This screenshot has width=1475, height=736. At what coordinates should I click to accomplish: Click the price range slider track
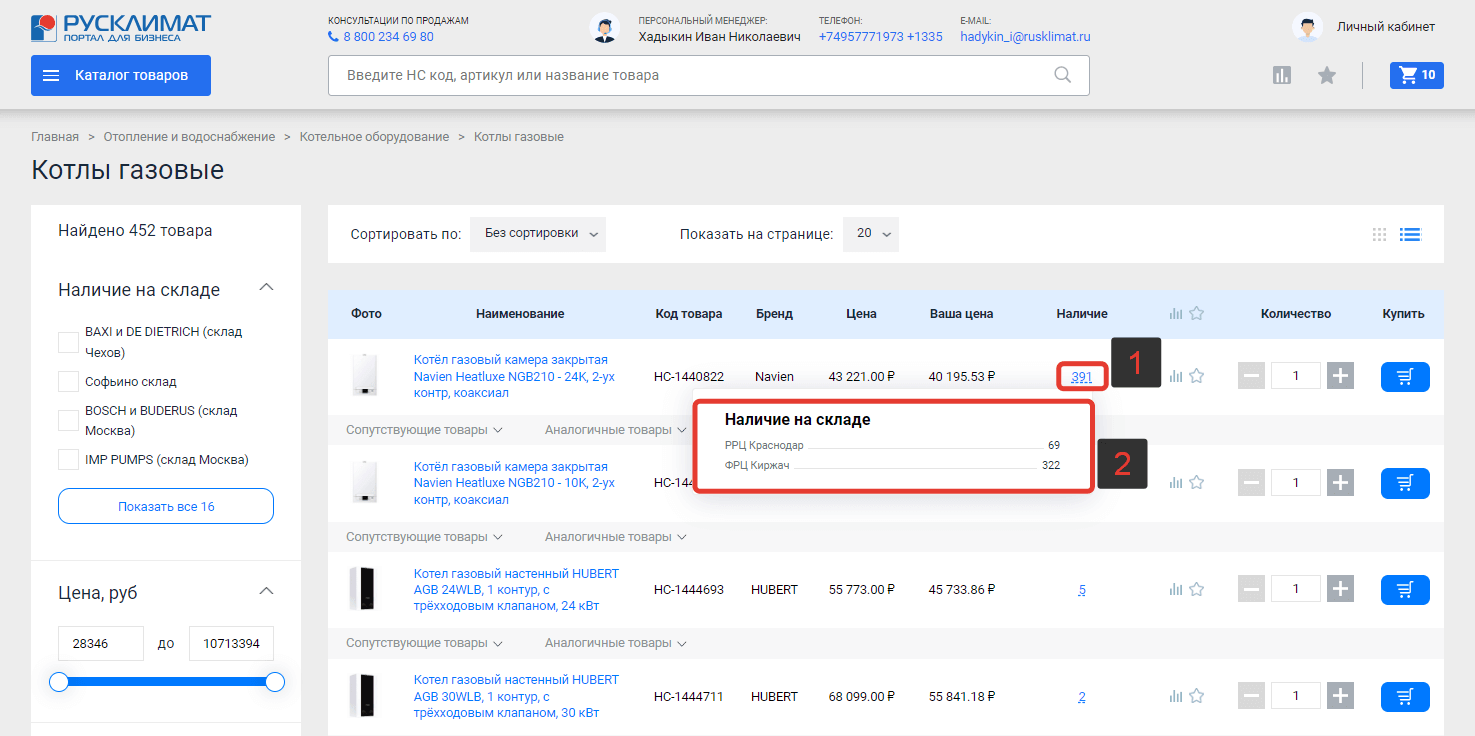167,682
